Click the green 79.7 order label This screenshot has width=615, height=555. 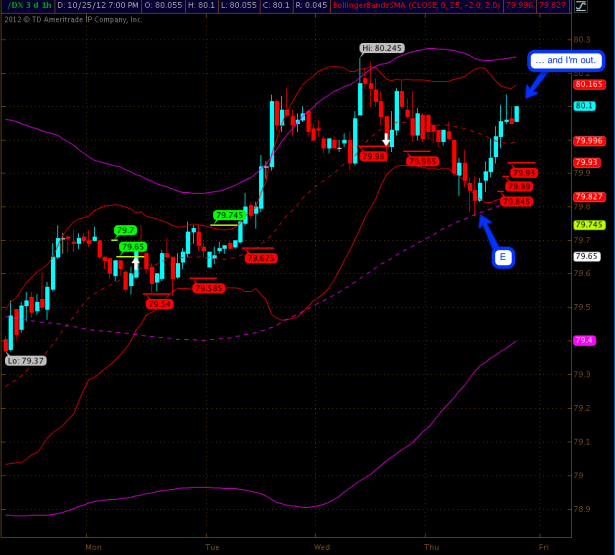click(x=125, y=230)
